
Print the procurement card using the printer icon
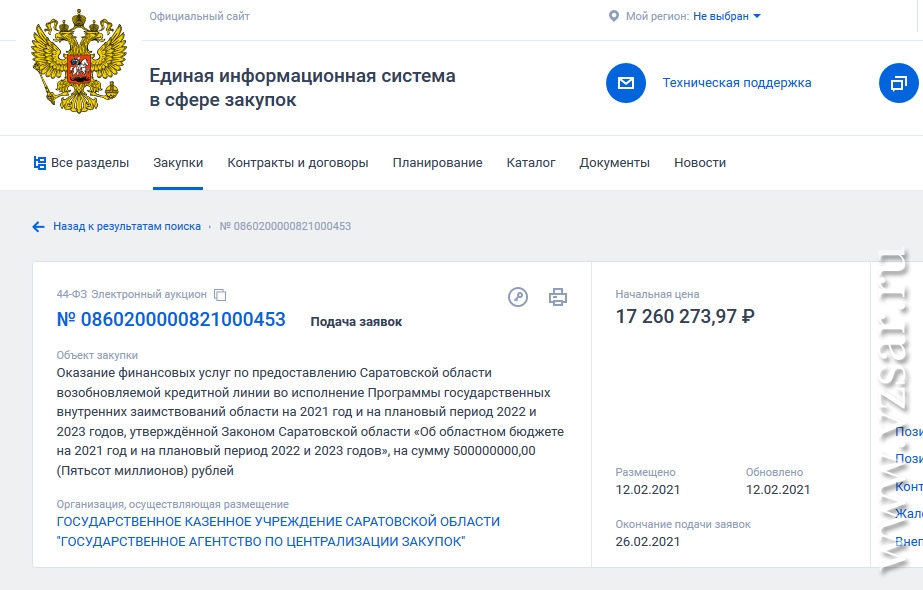(x=558, y=297)
